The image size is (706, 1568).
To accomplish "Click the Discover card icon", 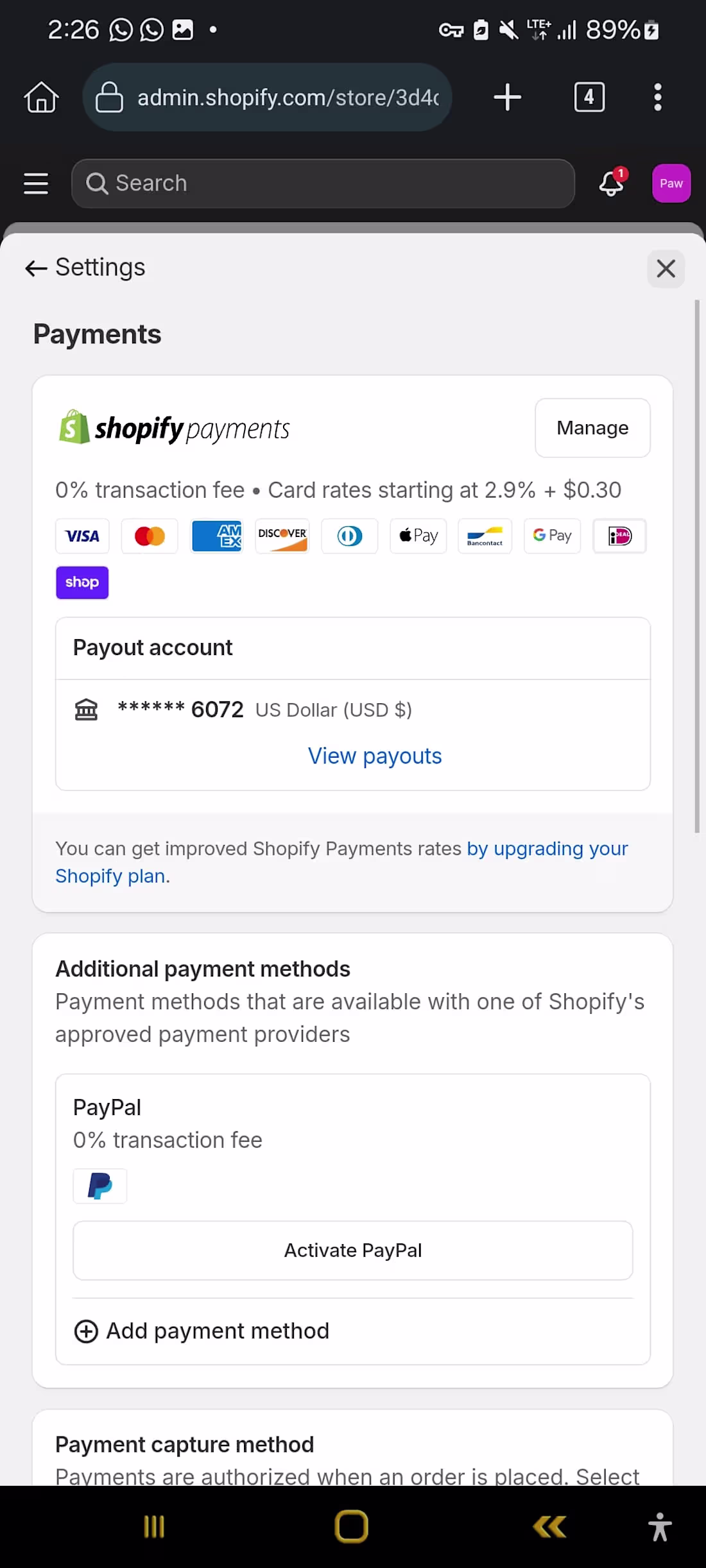I will (x=282, y=536).
